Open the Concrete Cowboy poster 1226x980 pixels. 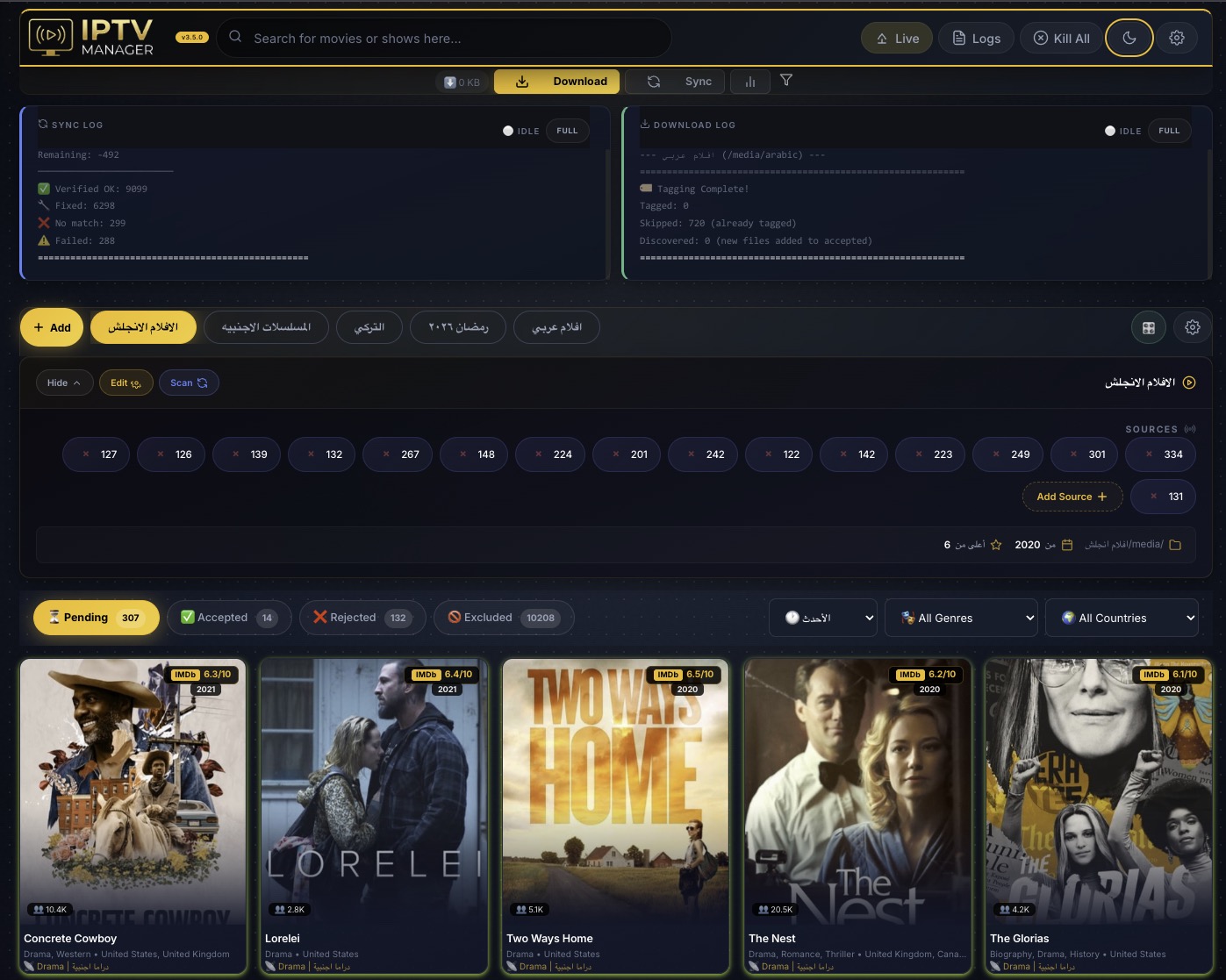(x=133, y=792)
